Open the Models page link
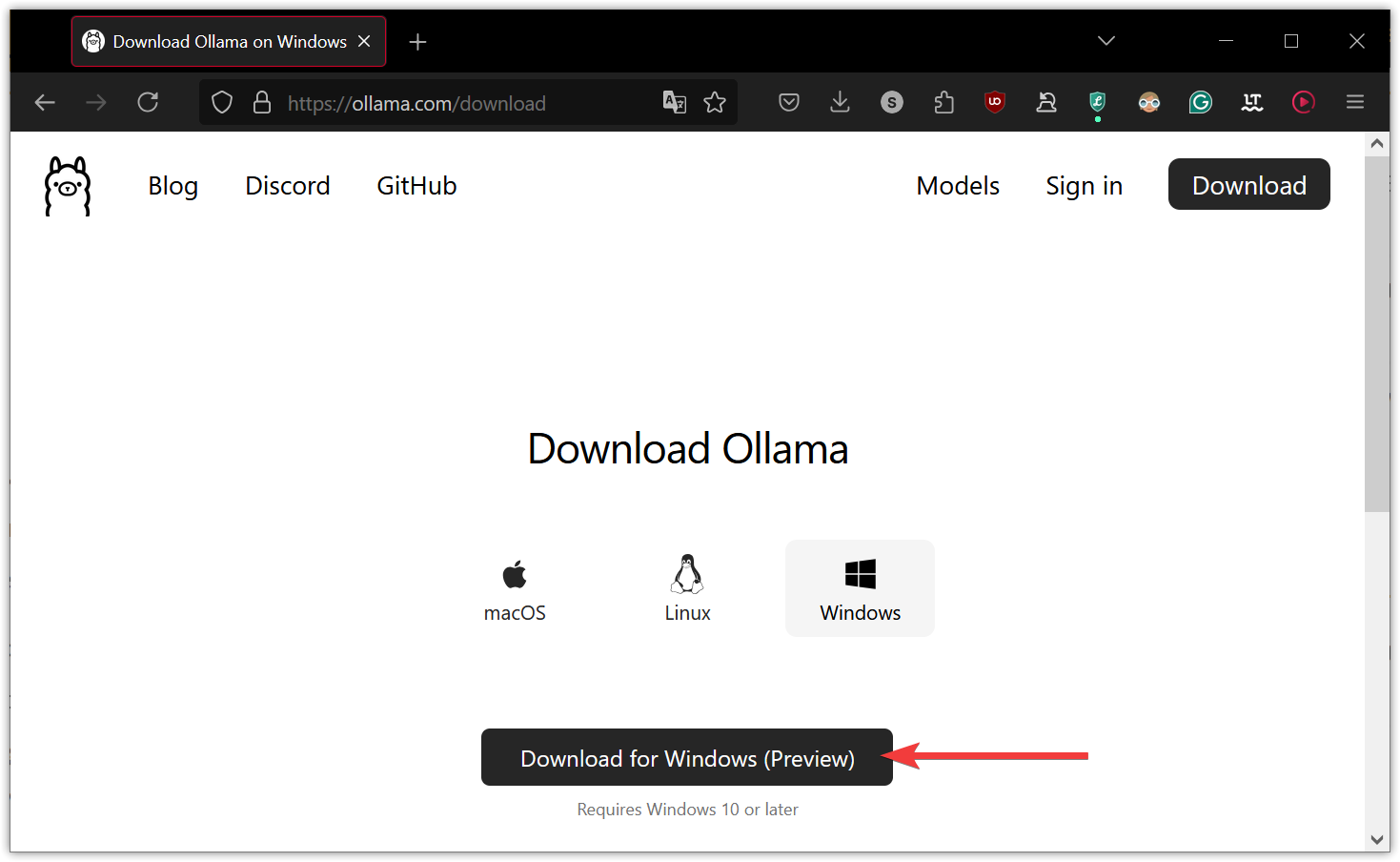This screenshot has height=862, width=1400. pyautogui.click(x=957, y=185)
